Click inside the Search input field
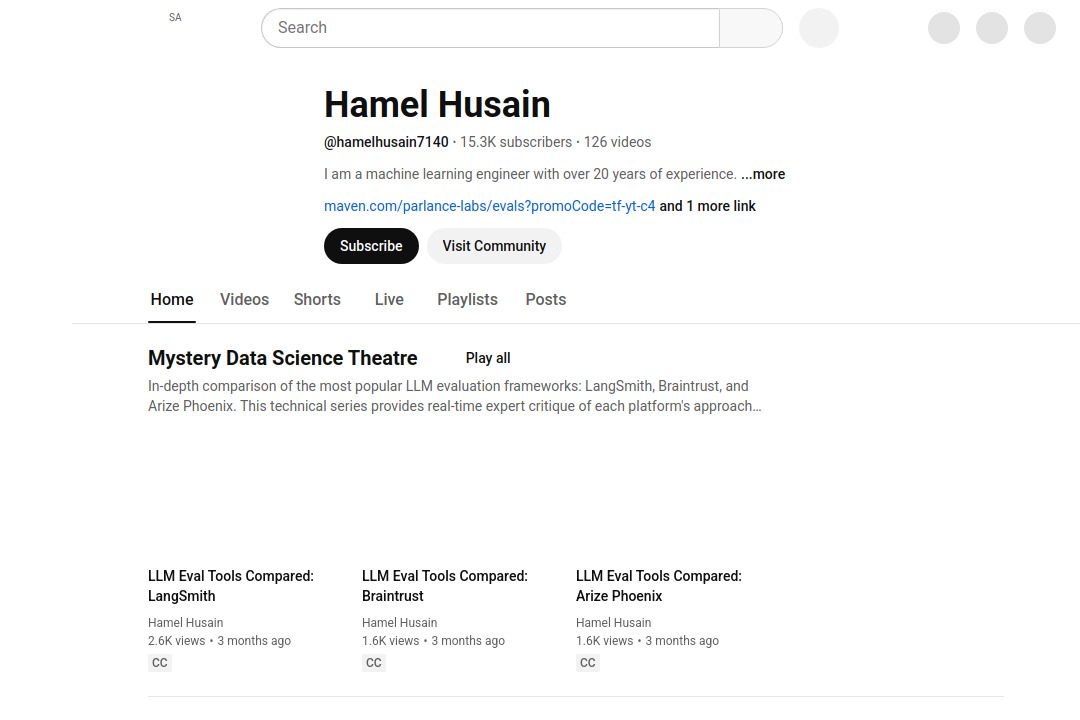1080x720 pixels. pos(490,28)
